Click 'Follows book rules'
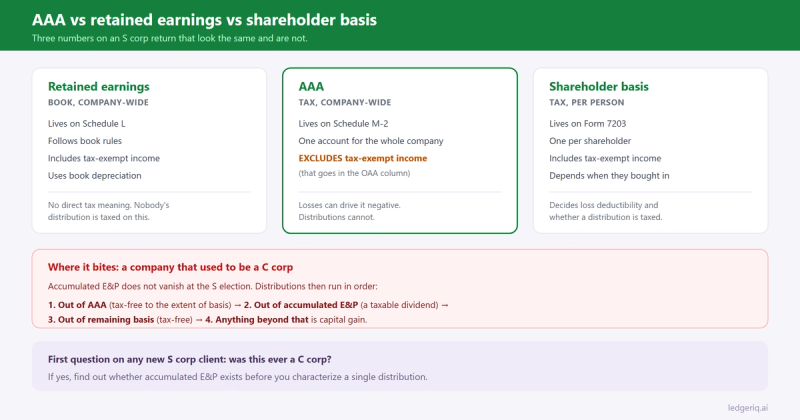The width and height of the screenshot is (800, 420). point(85,141)
